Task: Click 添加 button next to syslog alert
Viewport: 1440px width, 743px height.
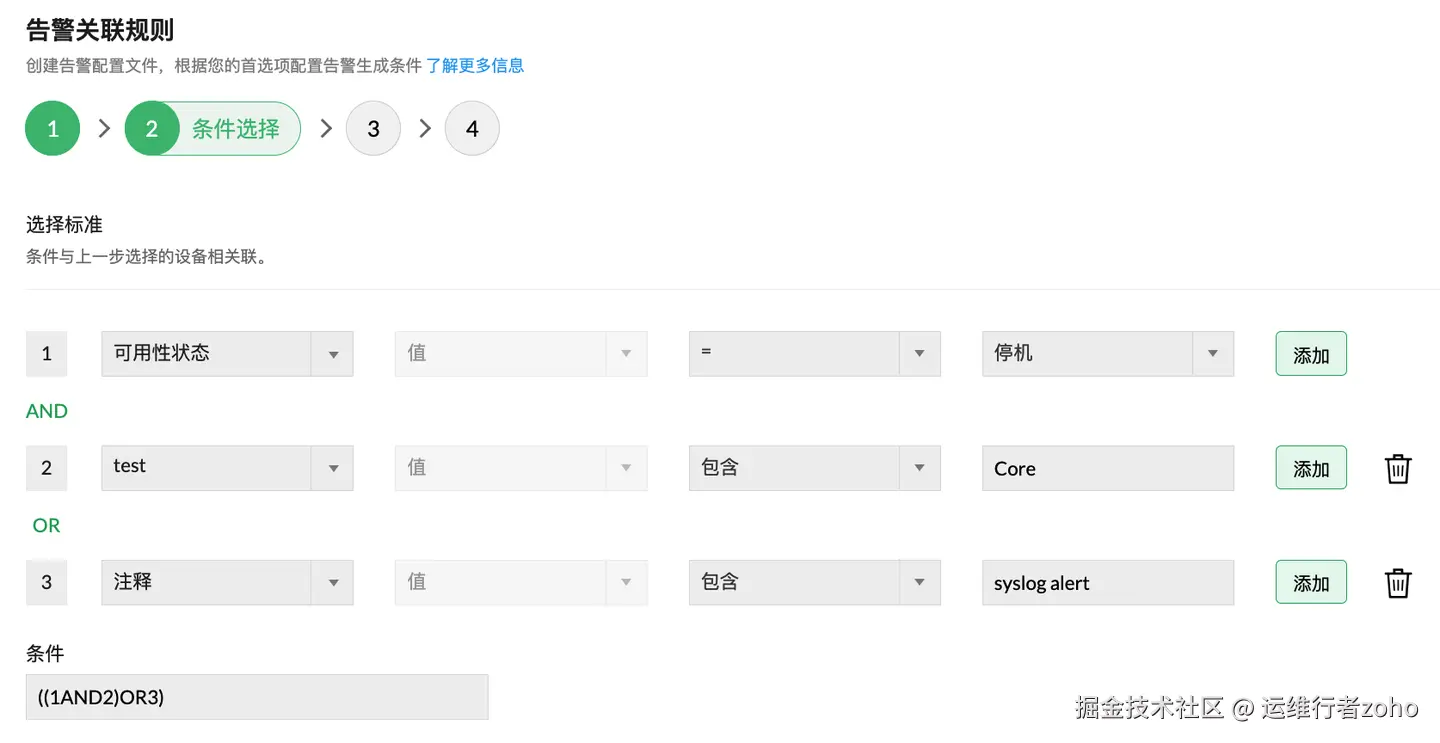Action: [1310, 582]
